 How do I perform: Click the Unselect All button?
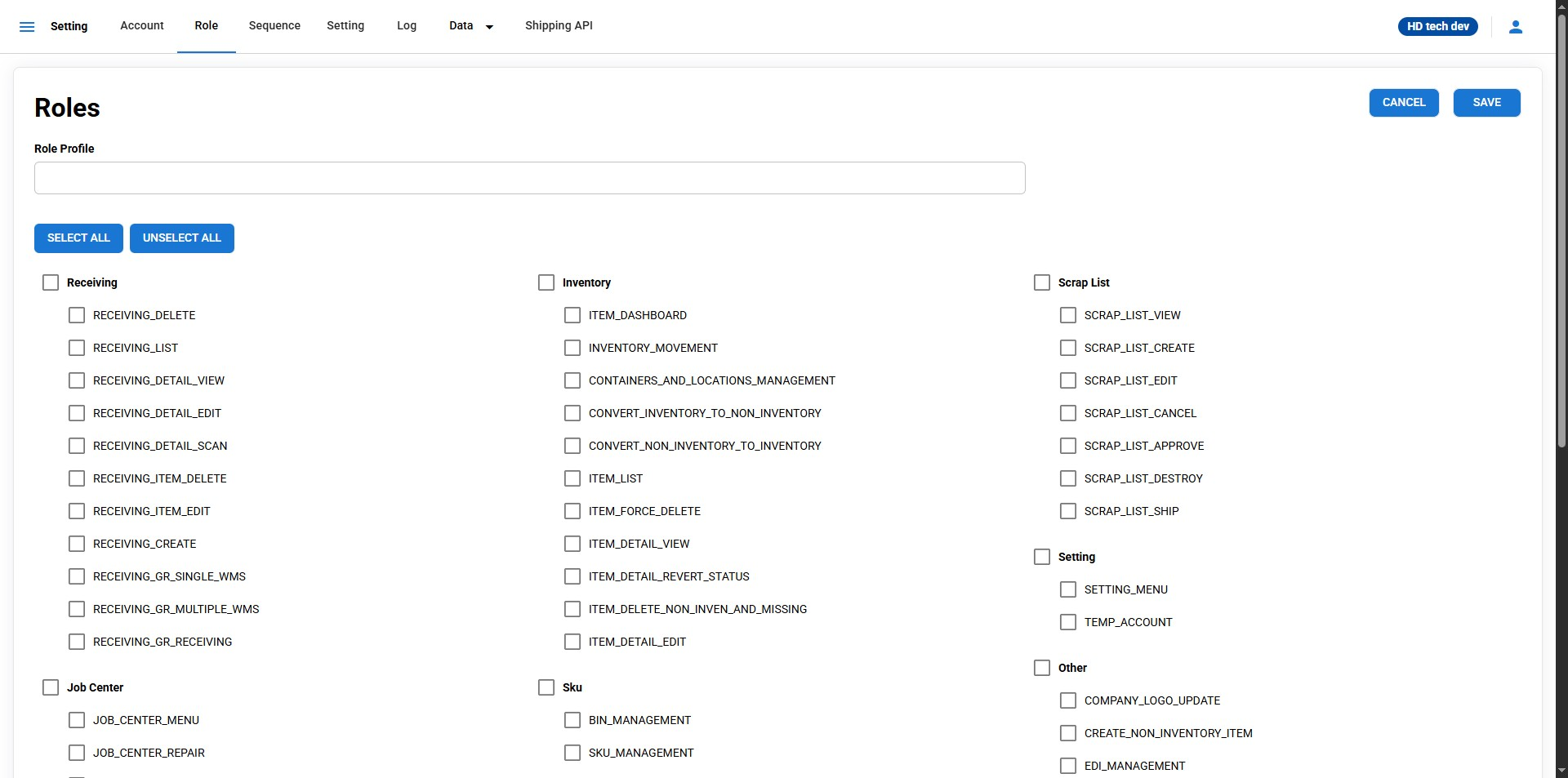click(181, 238)
